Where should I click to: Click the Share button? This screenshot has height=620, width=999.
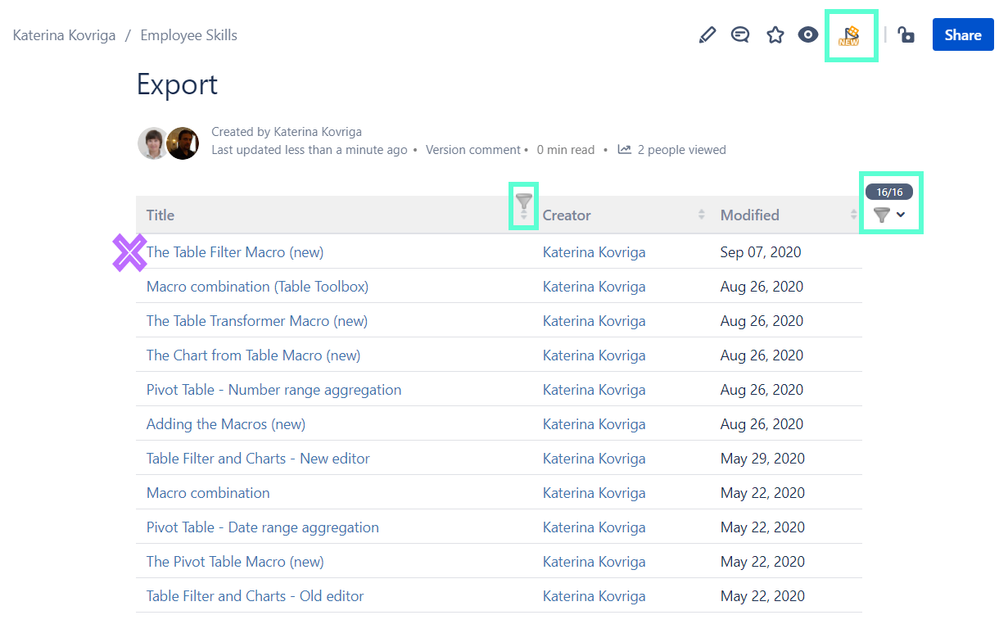pos(963,35)
